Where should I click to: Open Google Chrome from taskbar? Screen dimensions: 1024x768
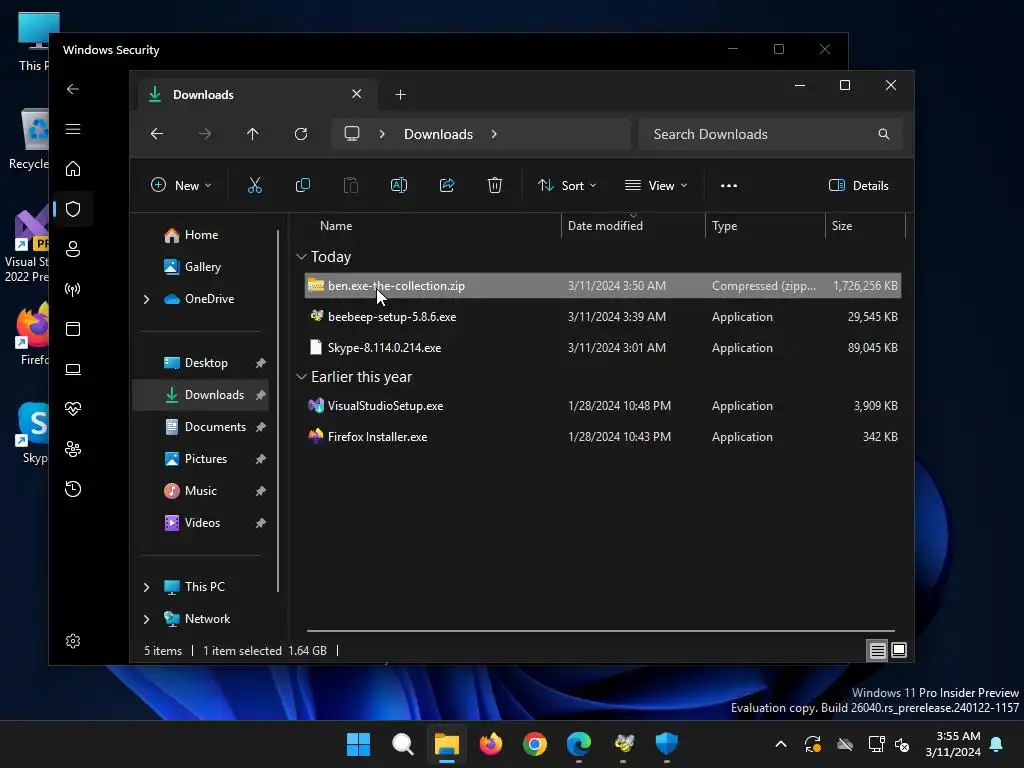(534, 744)
